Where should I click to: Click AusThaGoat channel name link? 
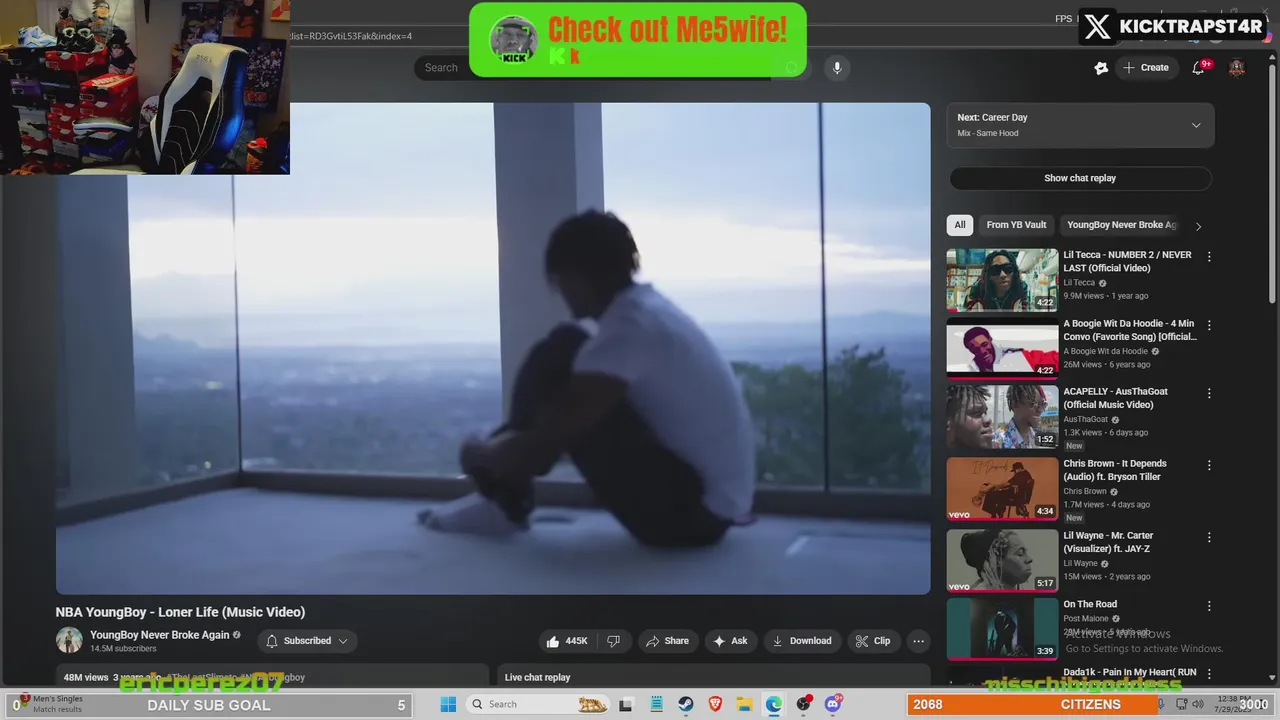tap(1086, 419)
